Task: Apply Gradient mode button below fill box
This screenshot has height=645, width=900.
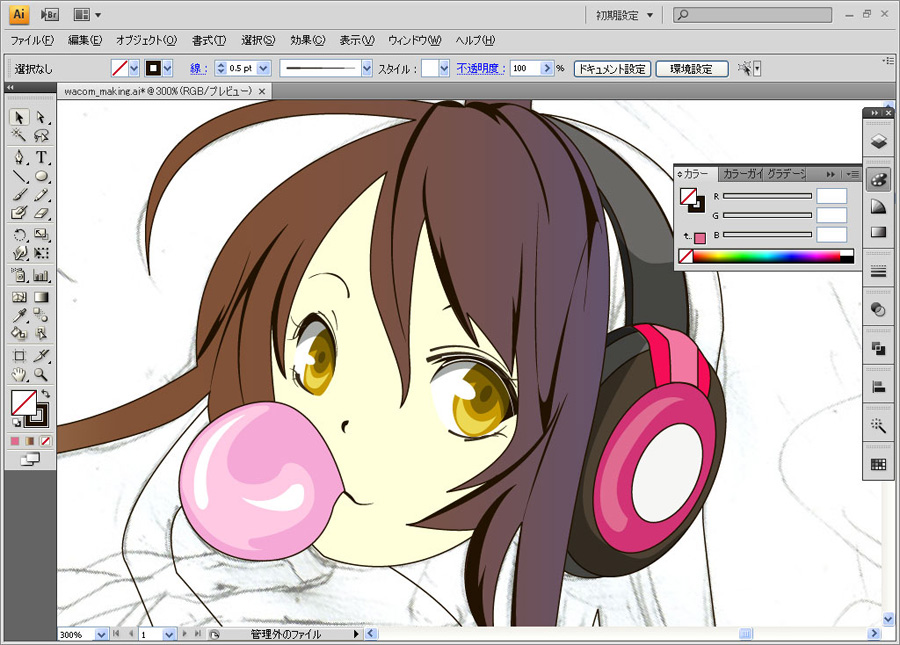Action: pos(30,441)
